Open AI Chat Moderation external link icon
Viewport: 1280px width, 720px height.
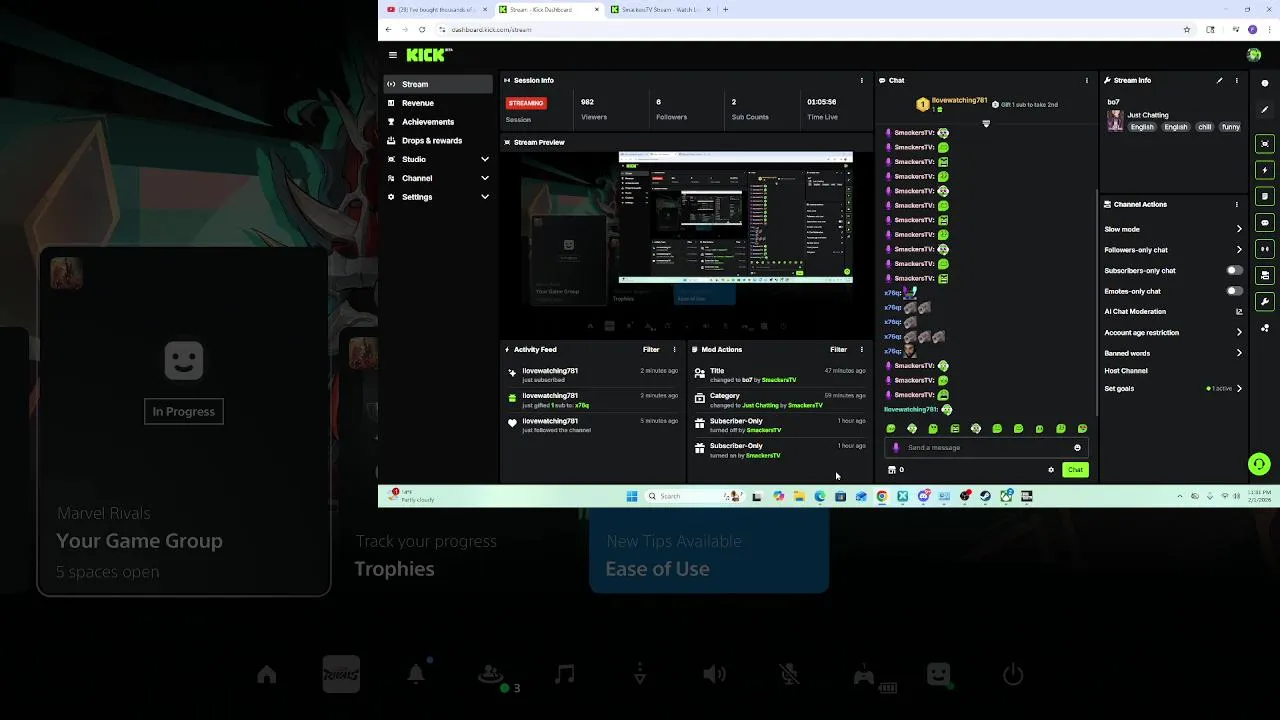(x=1239, y=311)
